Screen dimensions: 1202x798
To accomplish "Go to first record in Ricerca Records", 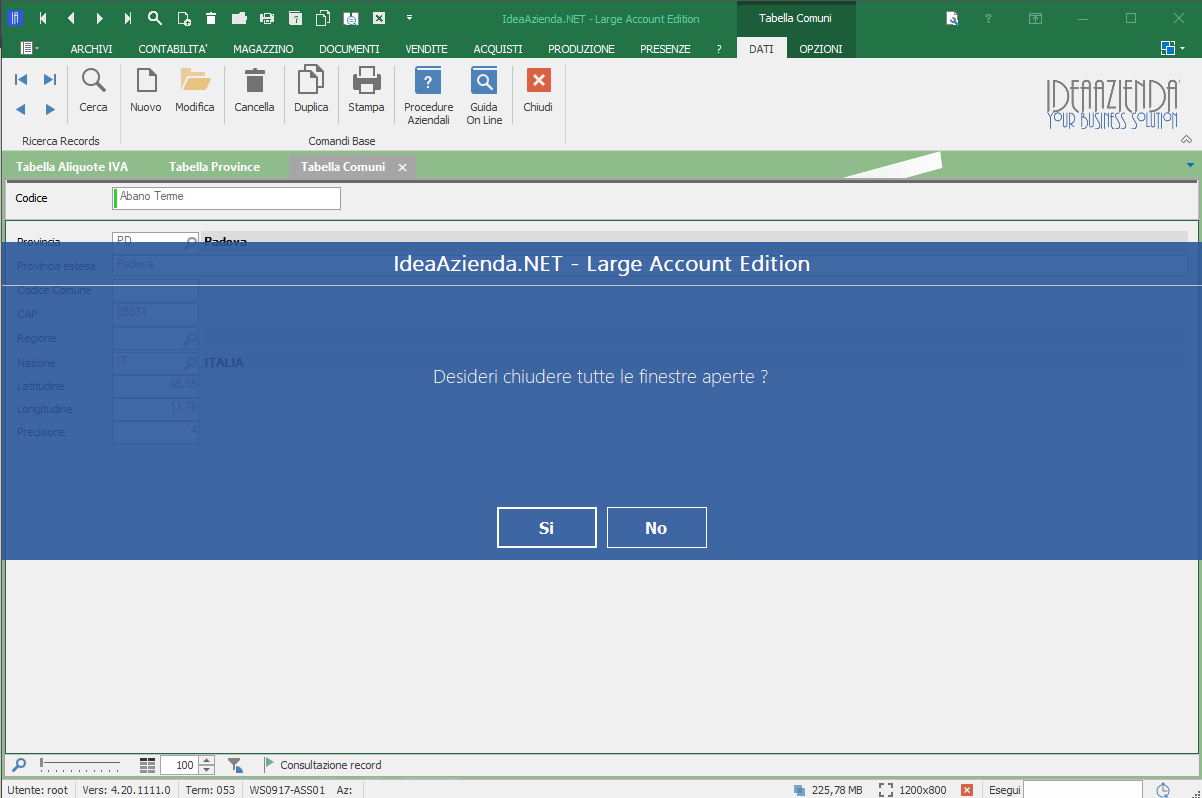I will (21, 79).
